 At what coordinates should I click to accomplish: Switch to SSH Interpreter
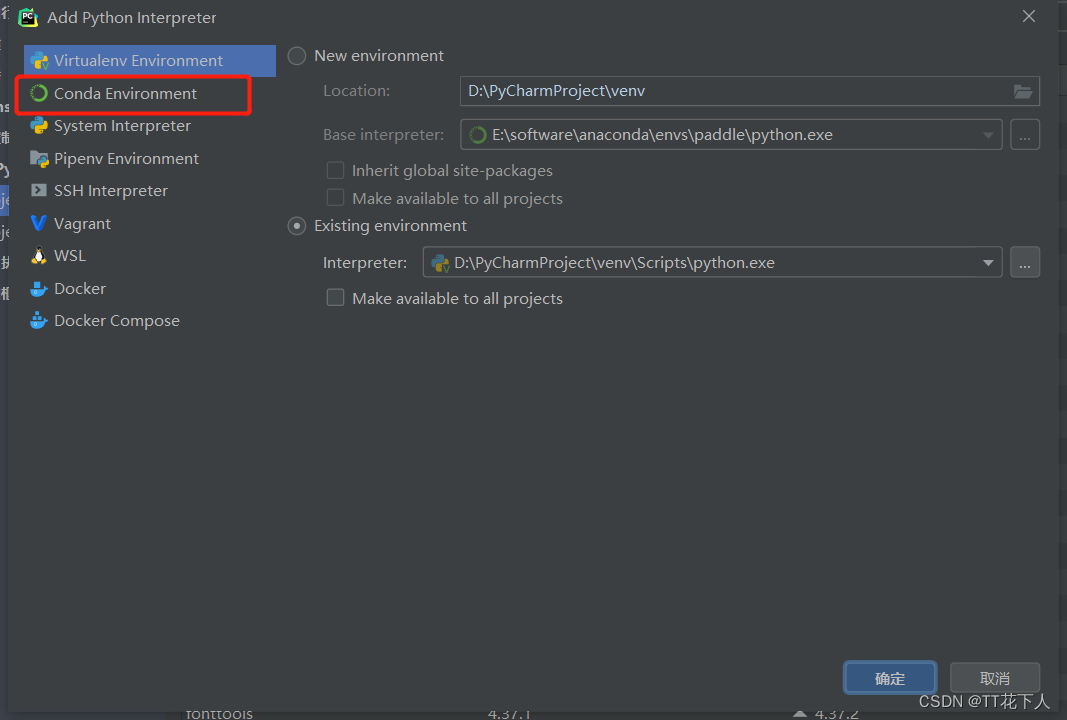150,191
